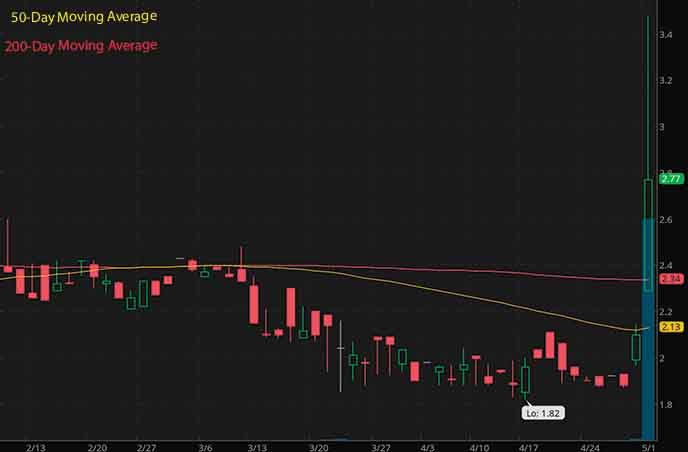Click the 2.6 price axis label
688x452 pixels.
[x=666, y=219]
